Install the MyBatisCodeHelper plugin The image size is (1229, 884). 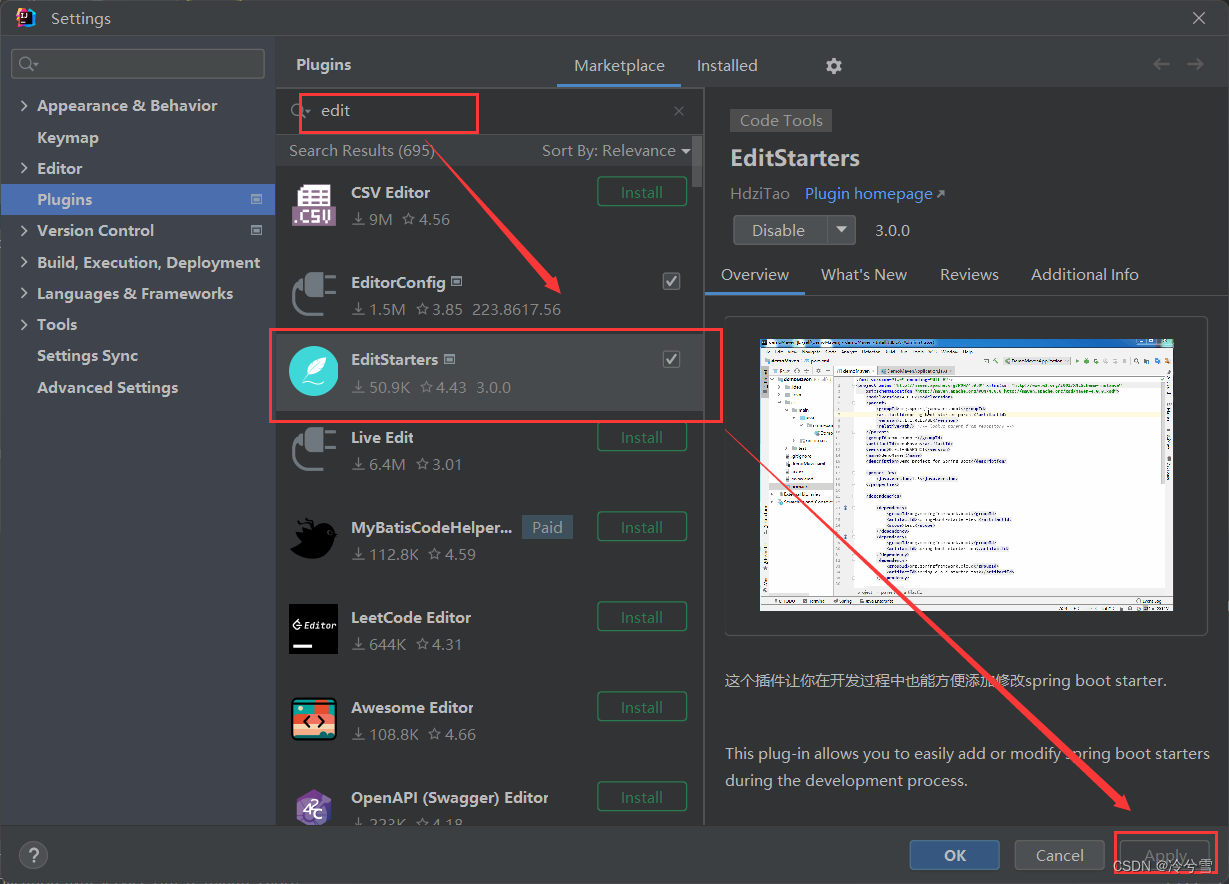642,527
